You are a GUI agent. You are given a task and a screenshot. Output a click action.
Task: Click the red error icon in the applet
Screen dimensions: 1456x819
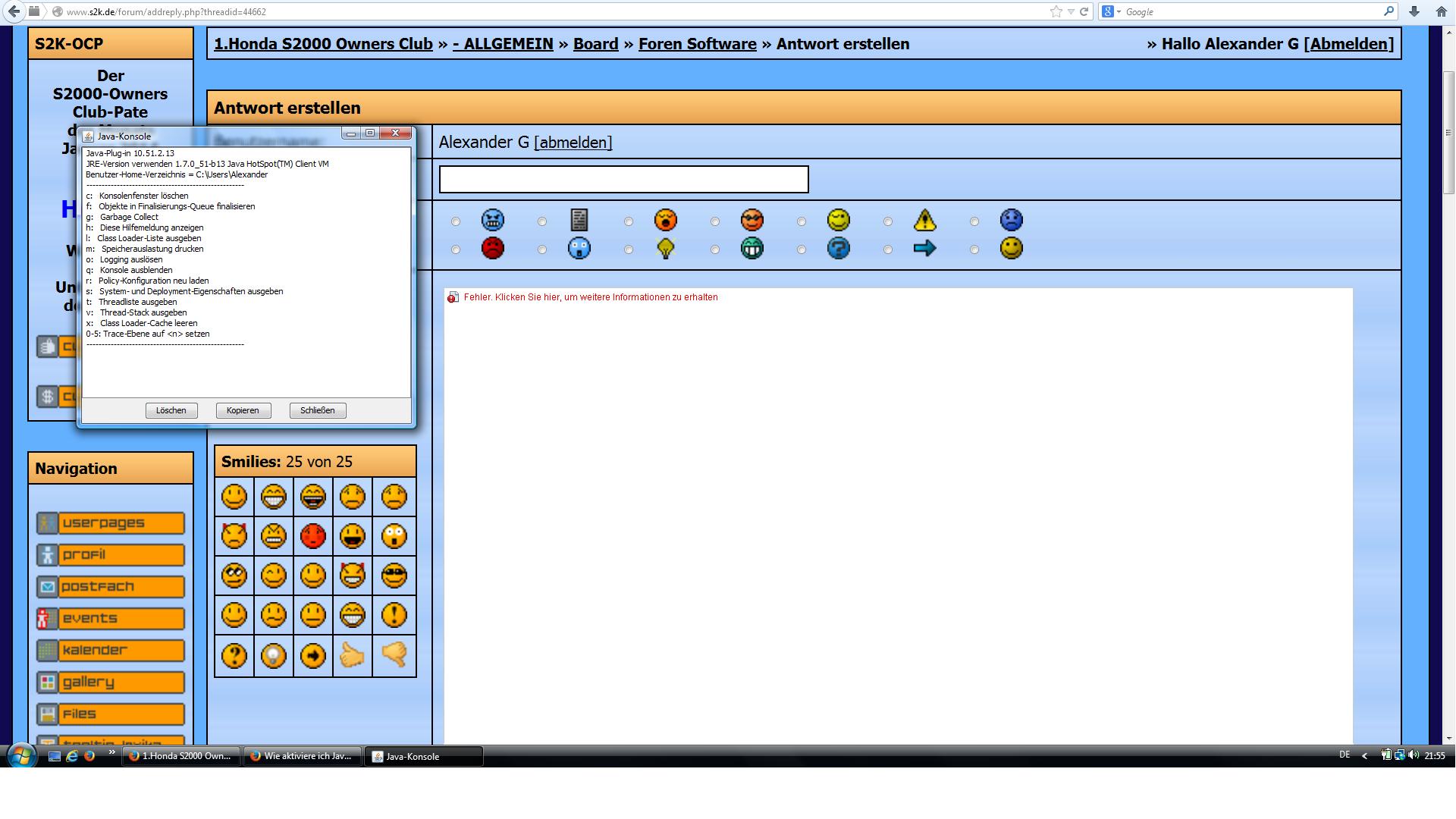[453, 297]
